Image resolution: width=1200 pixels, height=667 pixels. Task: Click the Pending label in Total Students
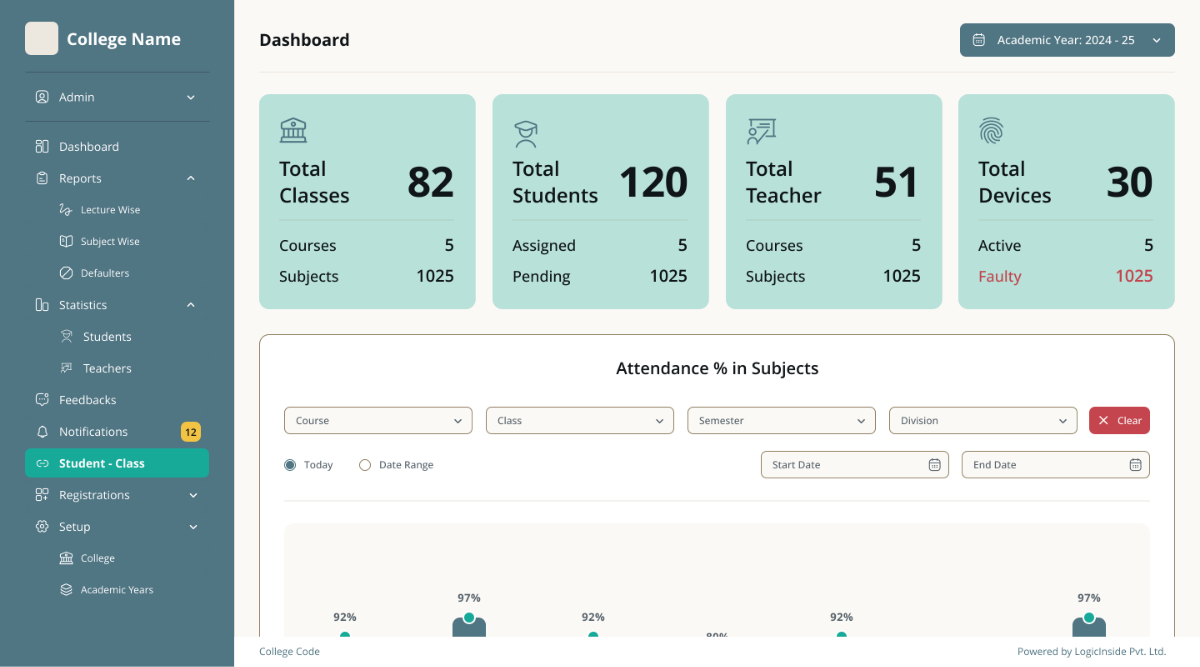pos(541,277)
